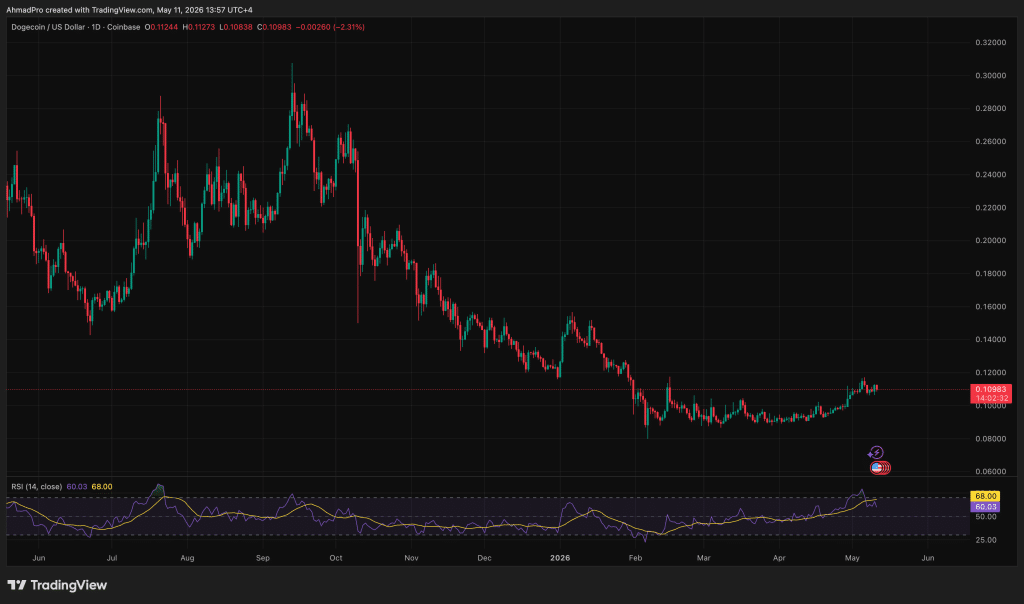The width and height of the screenshot is (1024, 604).
Task: Select the yellow RSI average value 68.00 in the legend
Action: (102, 486)
